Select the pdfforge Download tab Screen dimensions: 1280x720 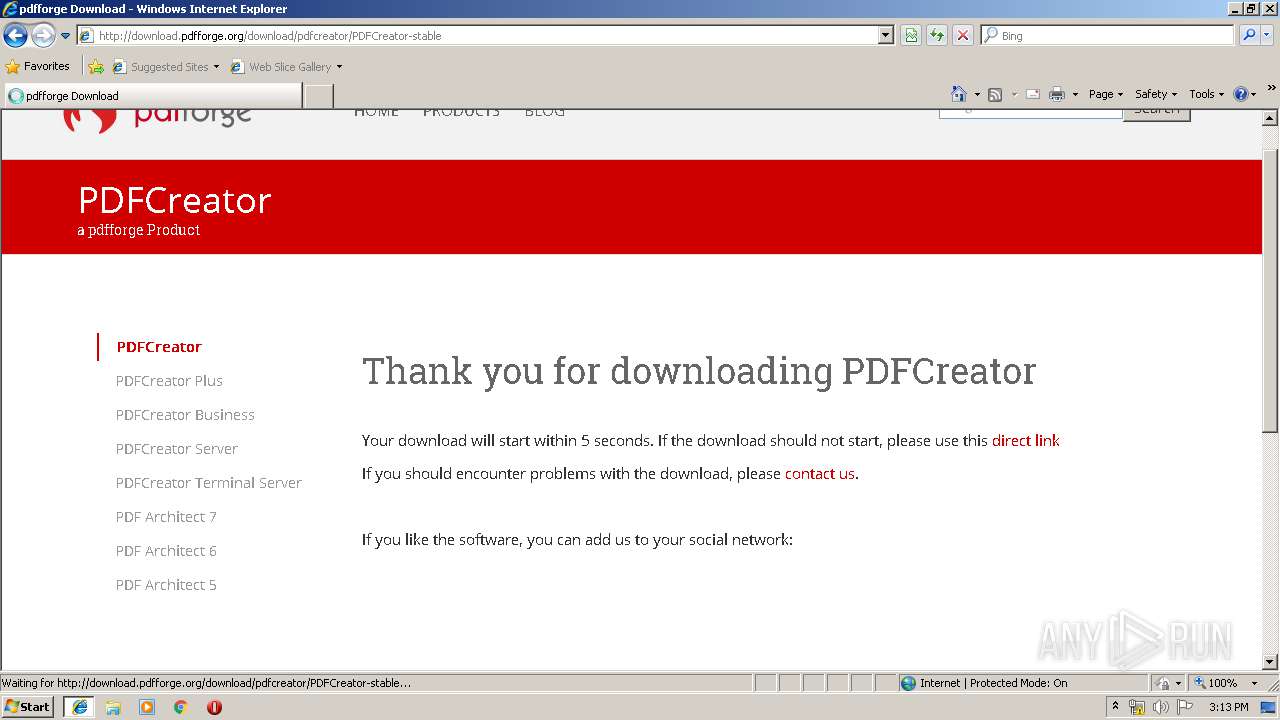click(x=152, y=96)
